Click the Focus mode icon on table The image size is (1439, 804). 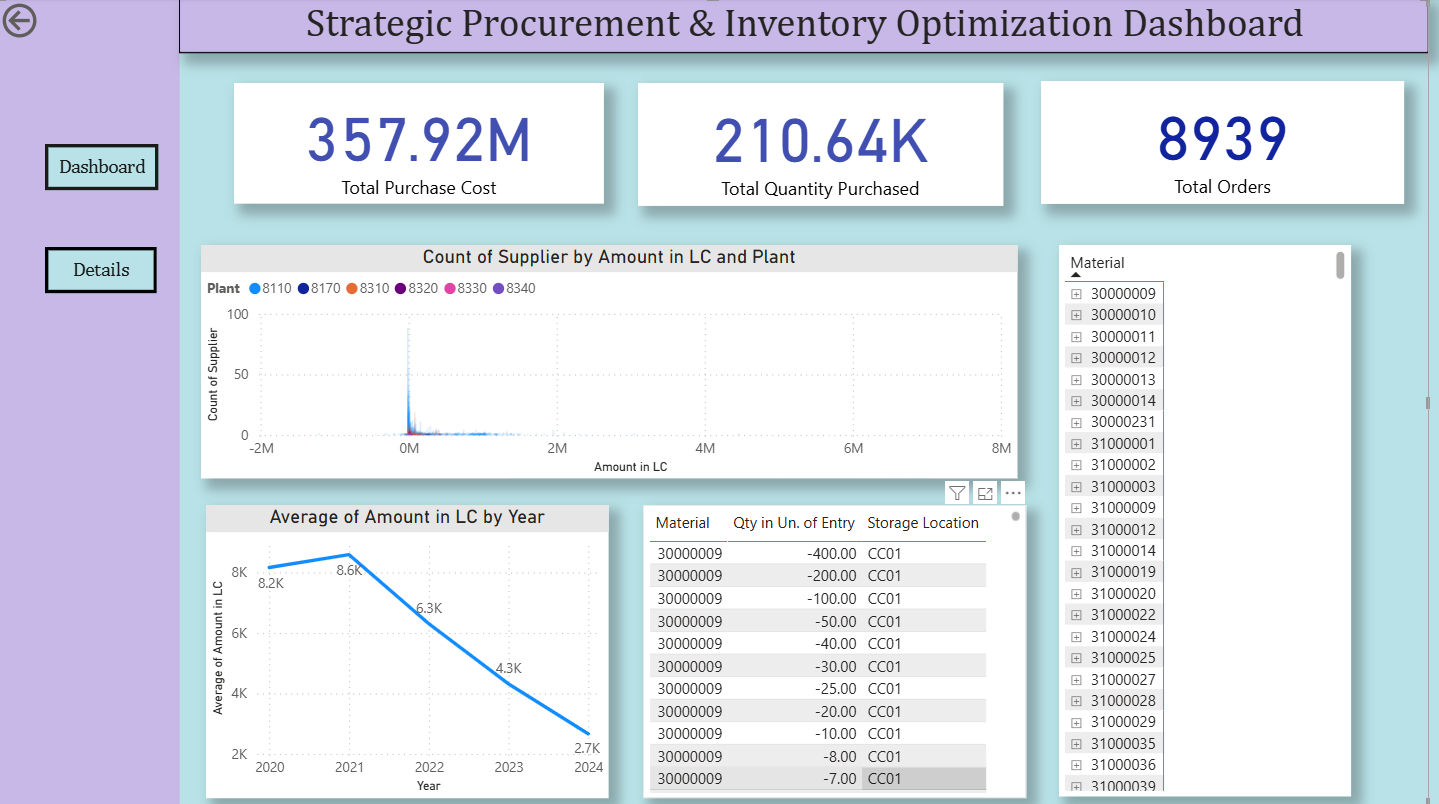coord(985,493)
